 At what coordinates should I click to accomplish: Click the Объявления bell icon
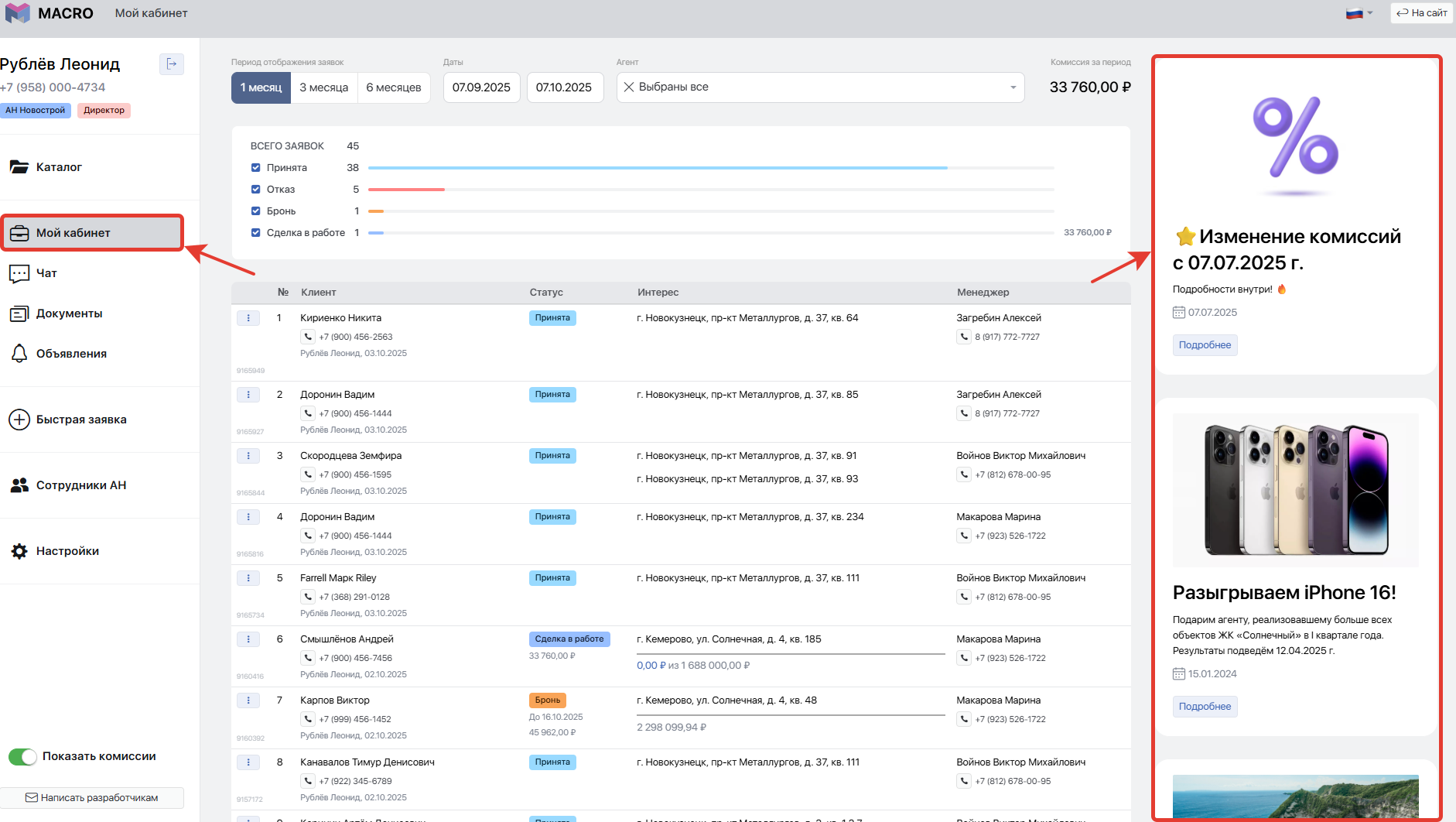coord(19,354)
